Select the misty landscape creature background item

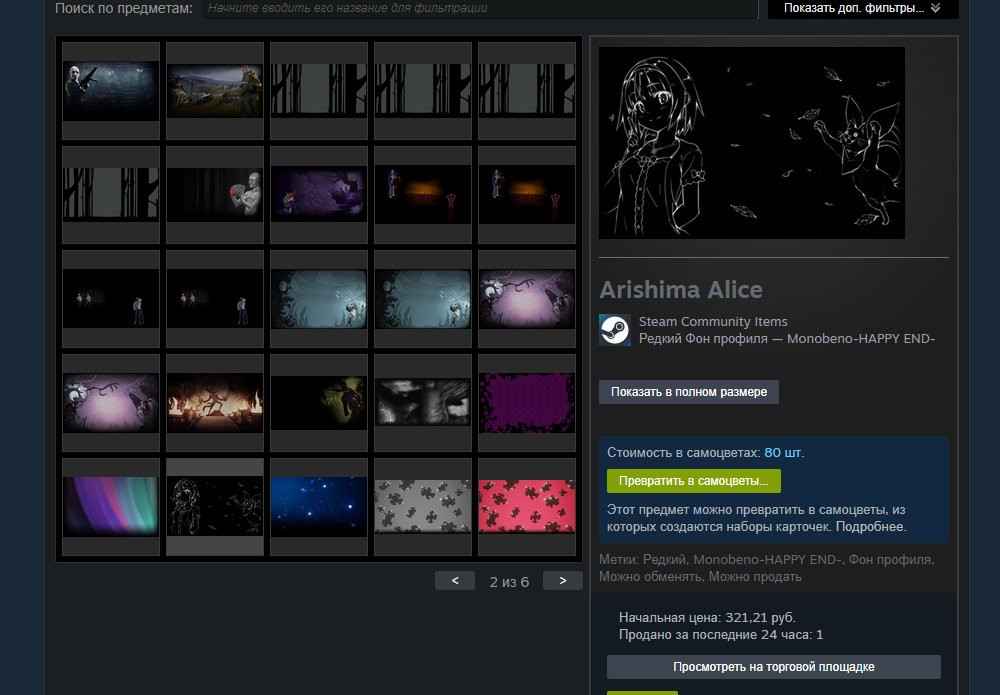(215, 91)
